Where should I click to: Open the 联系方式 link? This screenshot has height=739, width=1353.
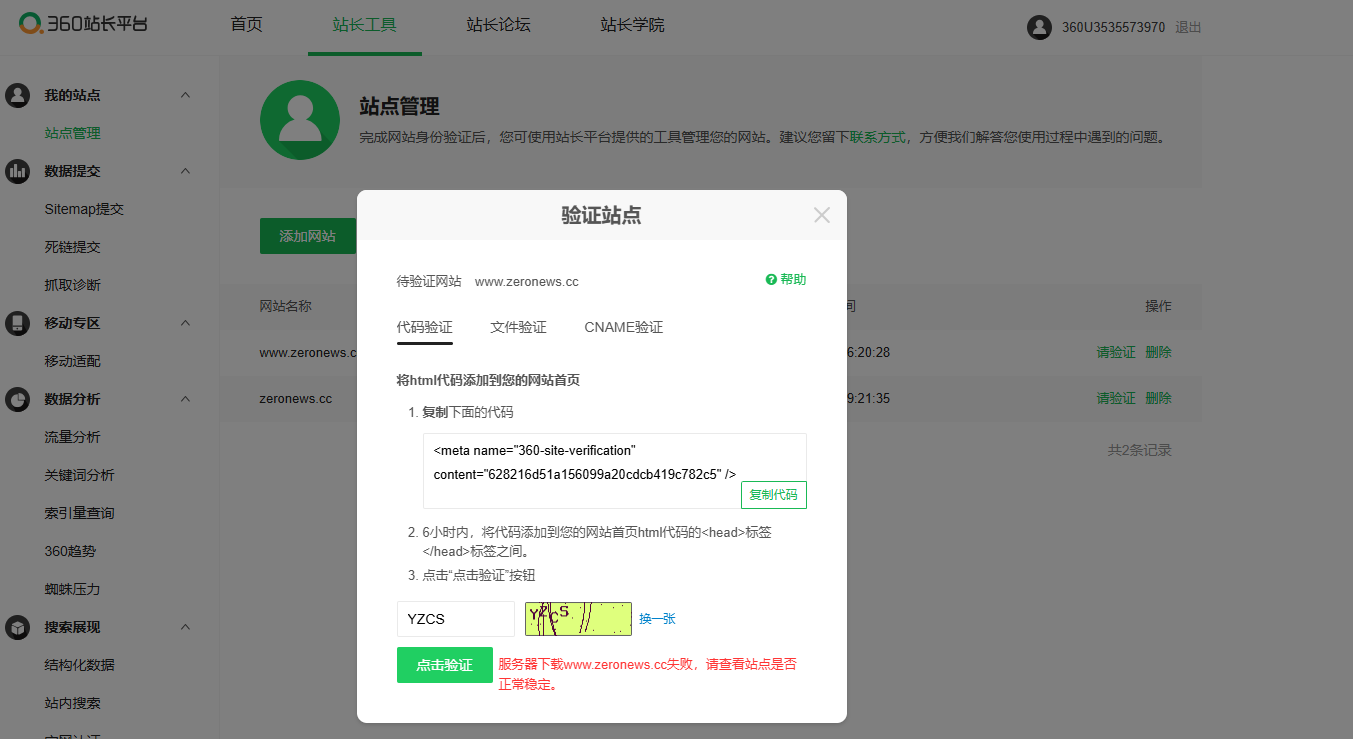click(x=877, y=137)
